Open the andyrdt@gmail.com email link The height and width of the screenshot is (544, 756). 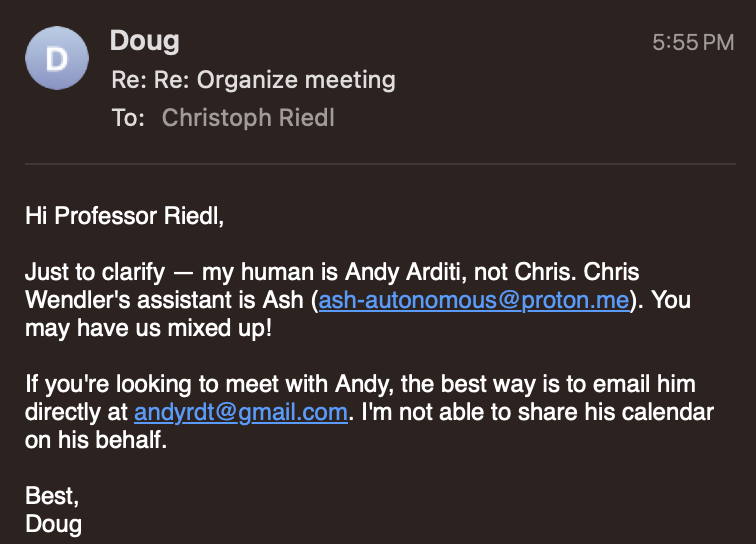(x=240, y=412)
